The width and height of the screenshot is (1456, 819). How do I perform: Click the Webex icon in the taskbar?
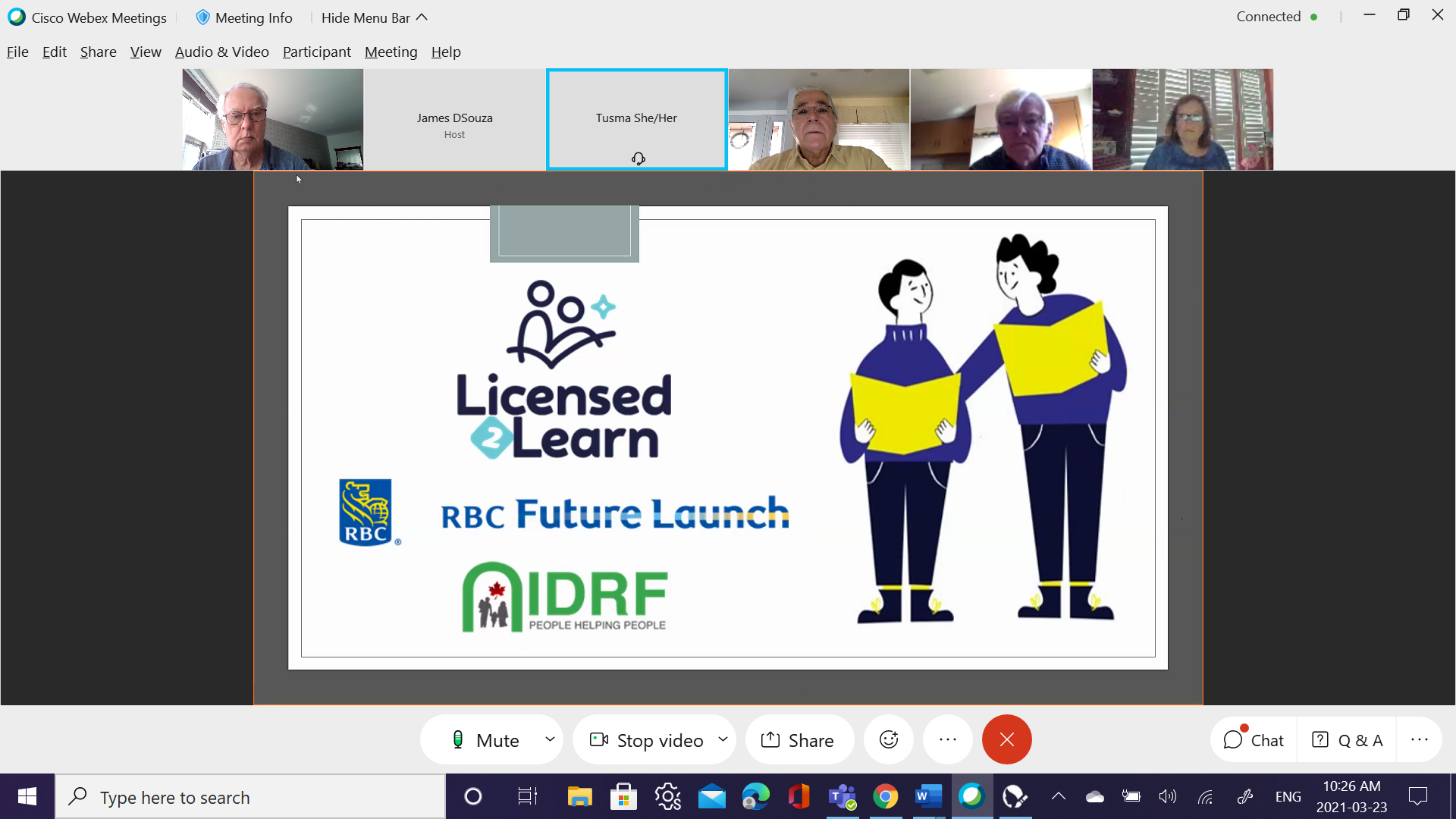971,796
